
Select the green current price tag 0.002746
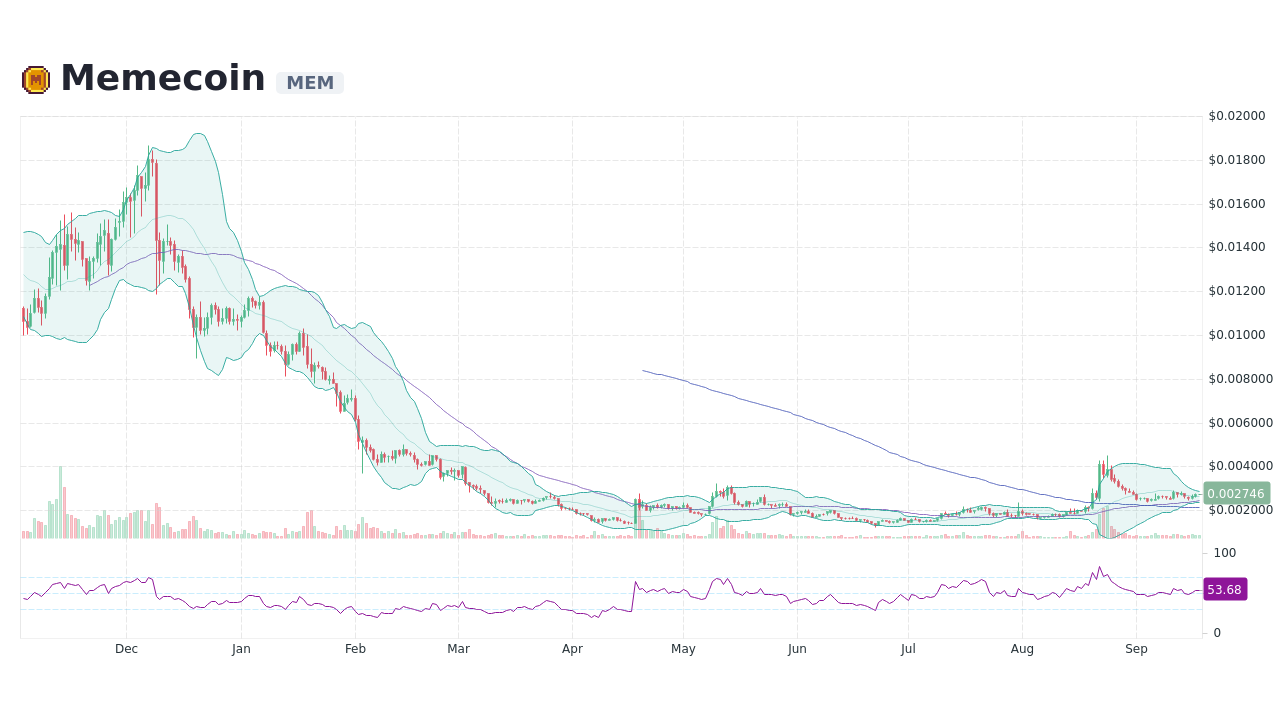1235,493
